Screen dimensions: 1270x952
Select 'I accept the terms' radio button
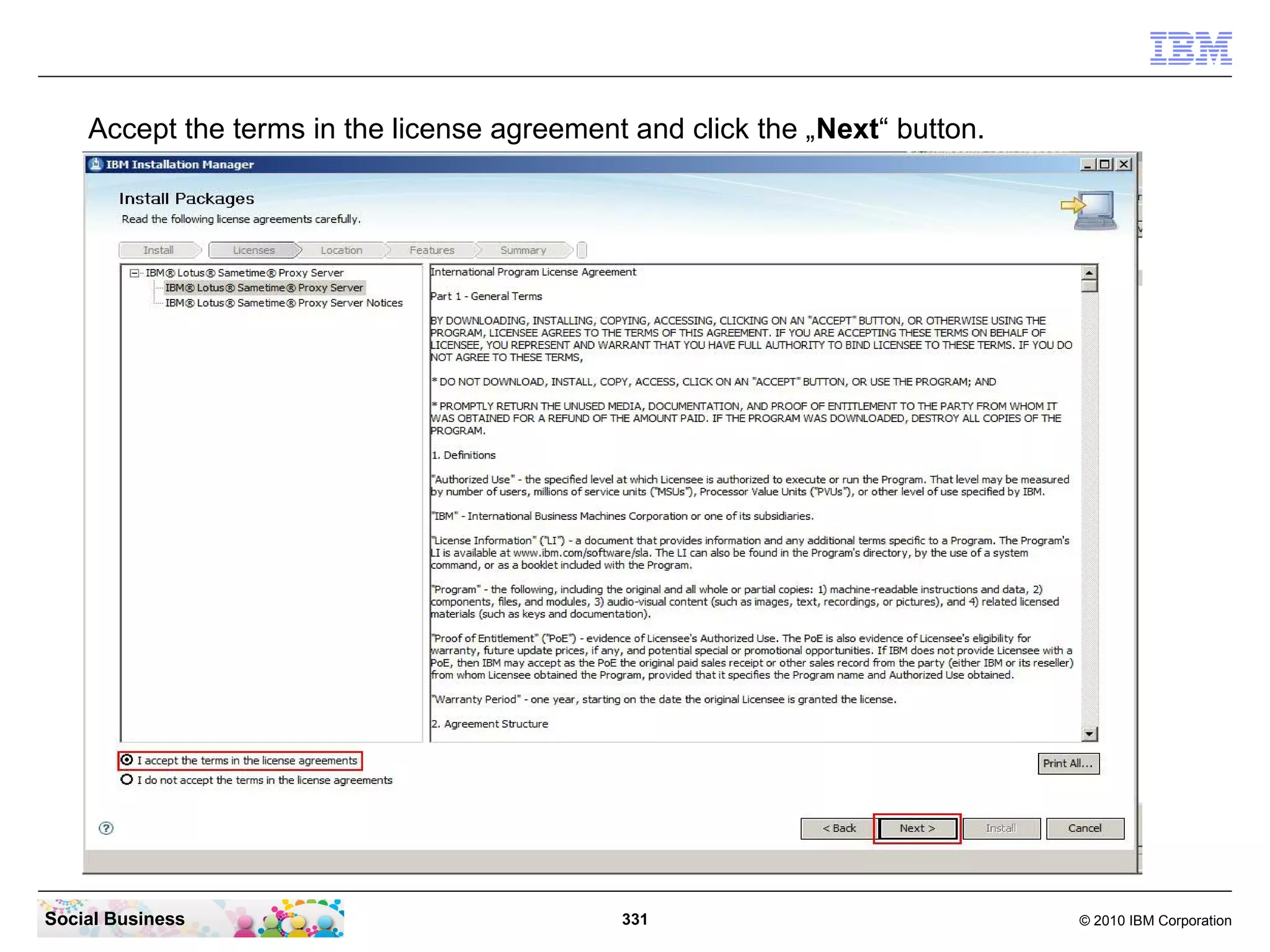pos(127,760)
